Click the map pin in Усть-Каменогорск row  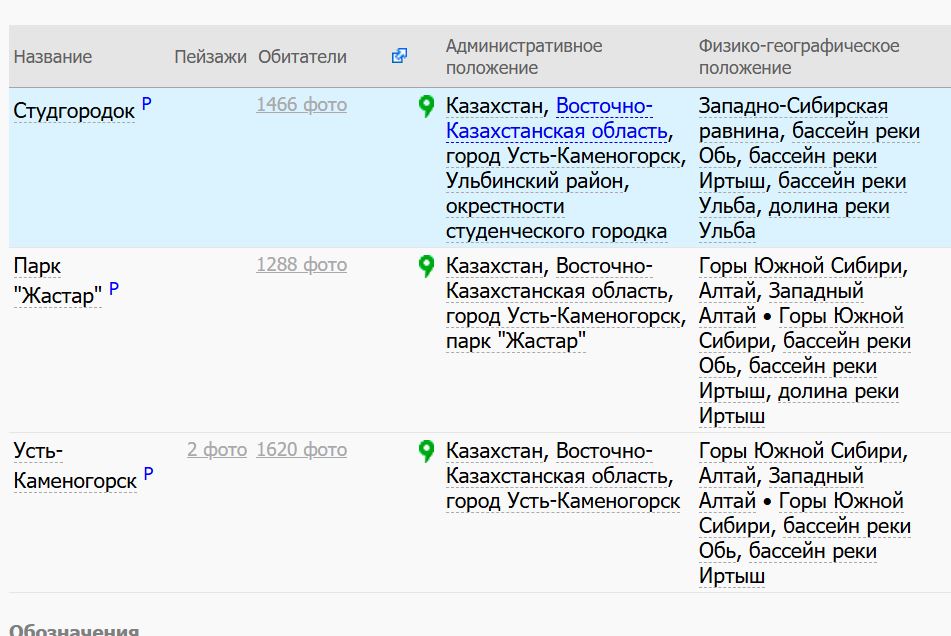pos(427,451)
